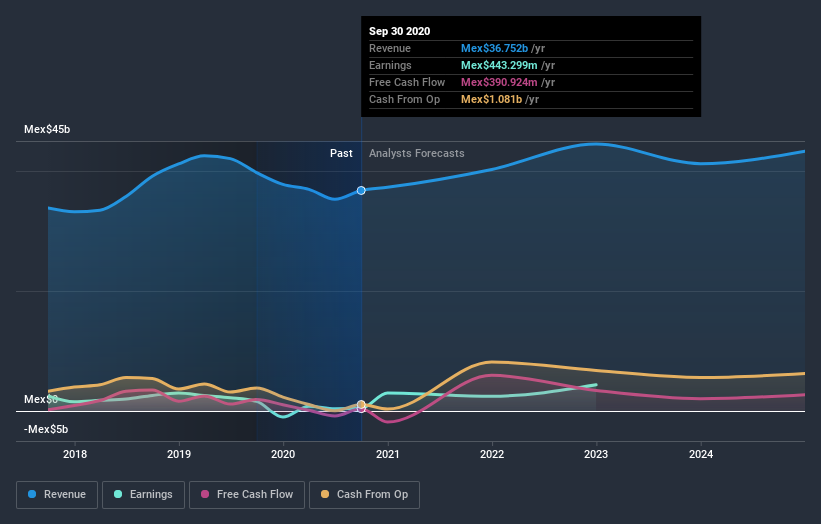The height and width of the screenshot is (524, 821).
Task: Toggle the Revenue legend series
Action: pyautogui.click(x=57, y=495)
